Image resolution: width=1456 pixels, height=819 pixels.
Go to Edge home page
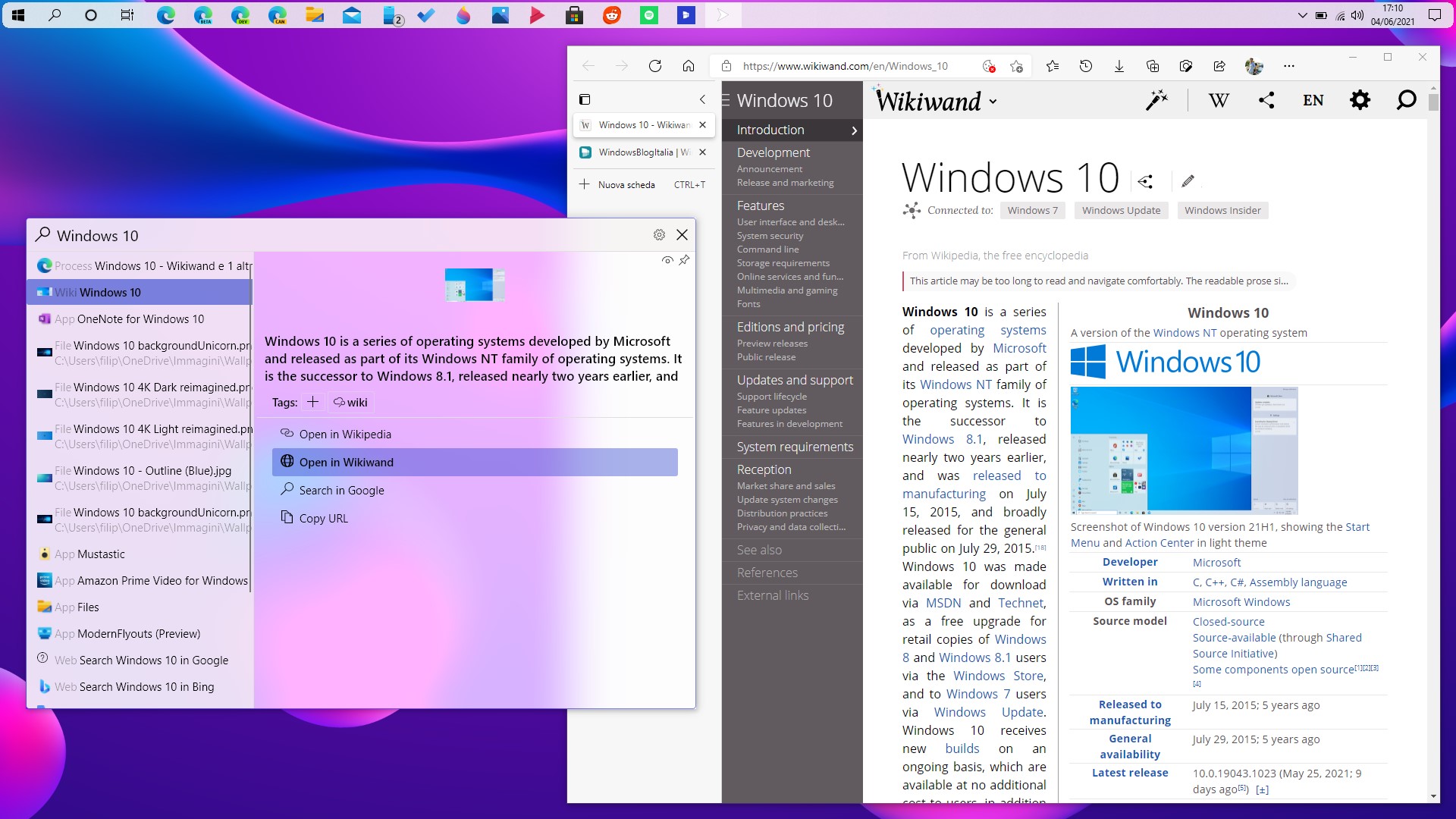(x=689, y=66)
